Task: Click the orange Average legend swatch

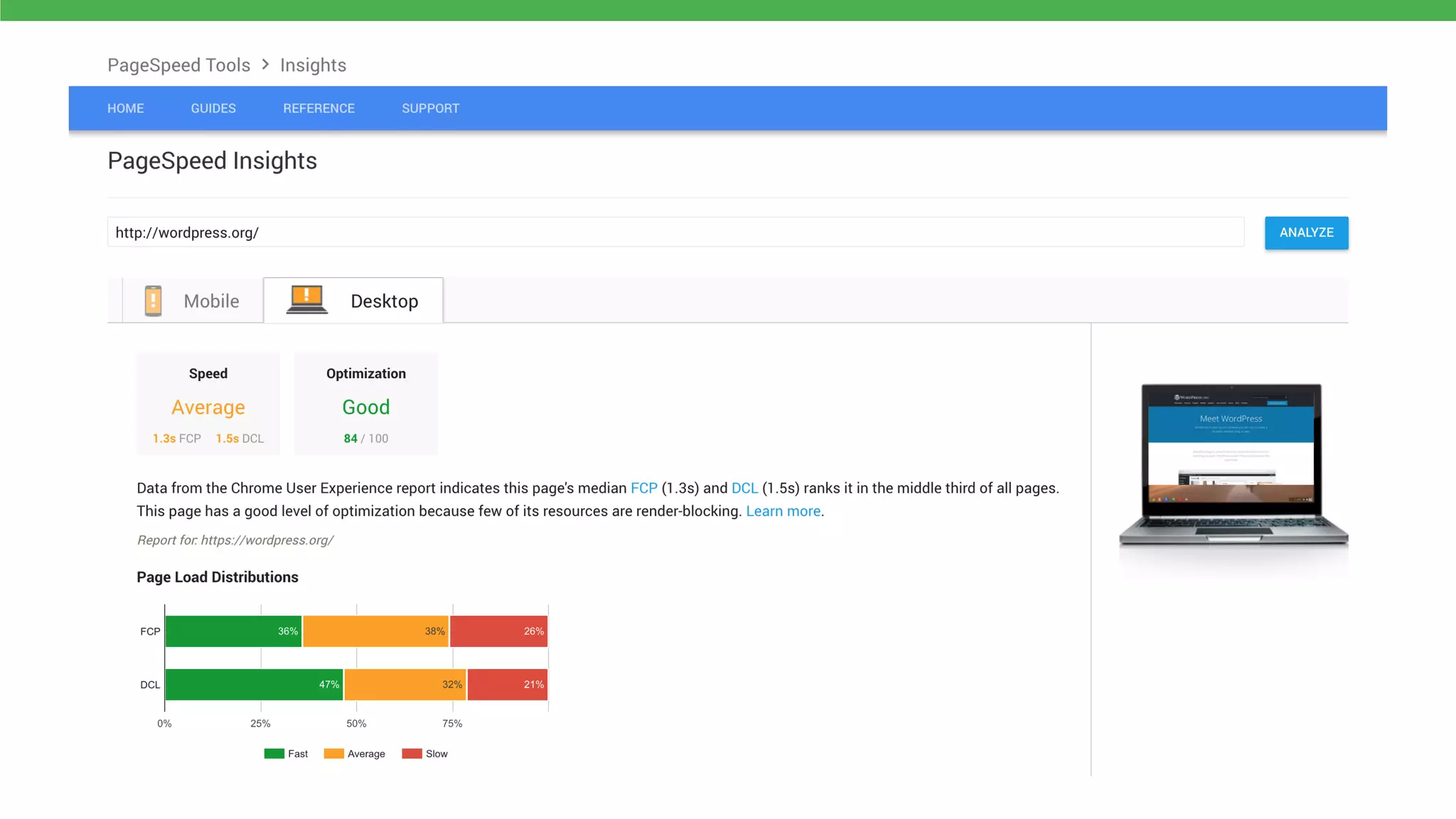Action: (333, 754)
